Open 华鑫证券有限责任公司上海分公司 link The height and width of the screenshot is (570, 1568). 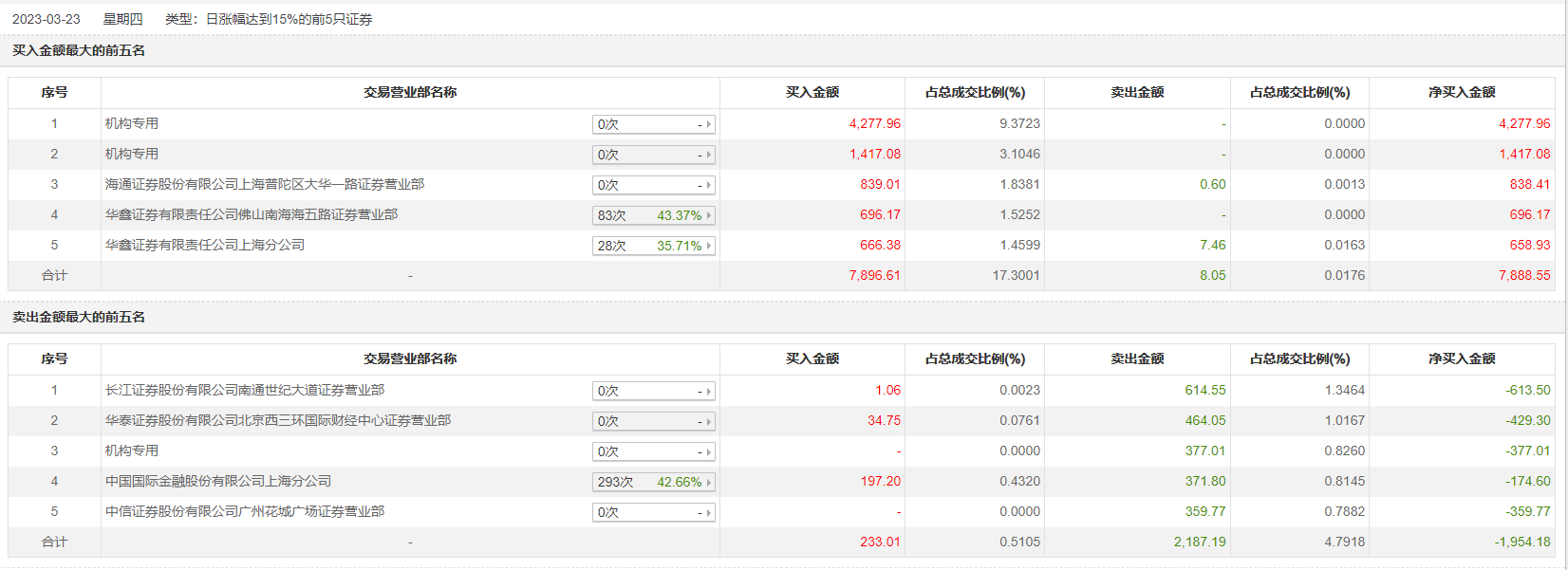click(205, 245)
